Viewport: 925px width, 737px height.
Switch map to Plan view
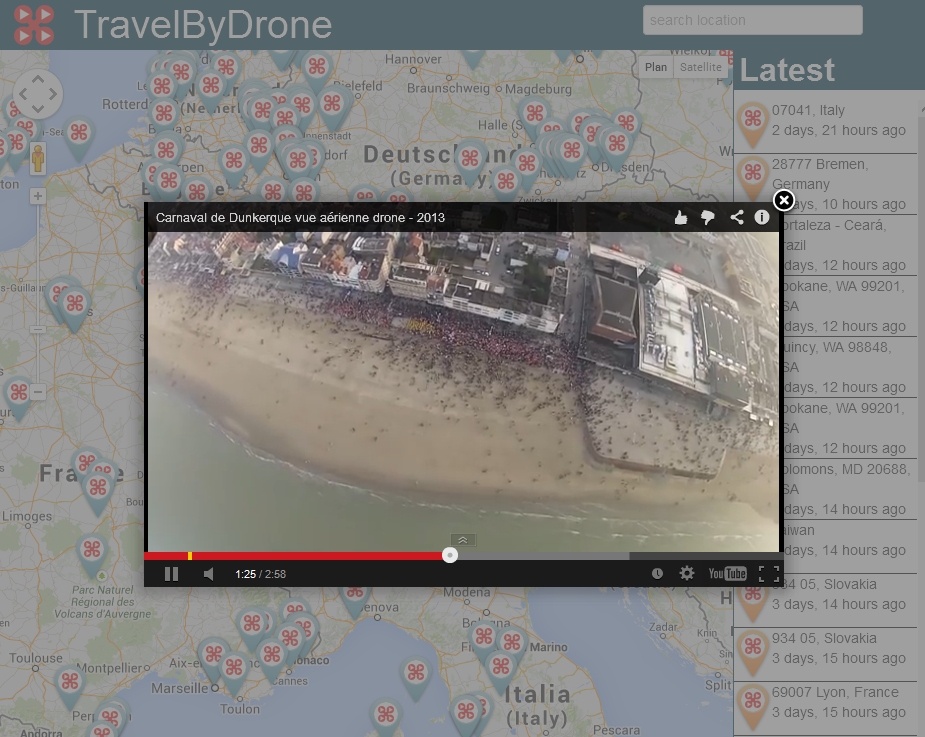[655, 67]
